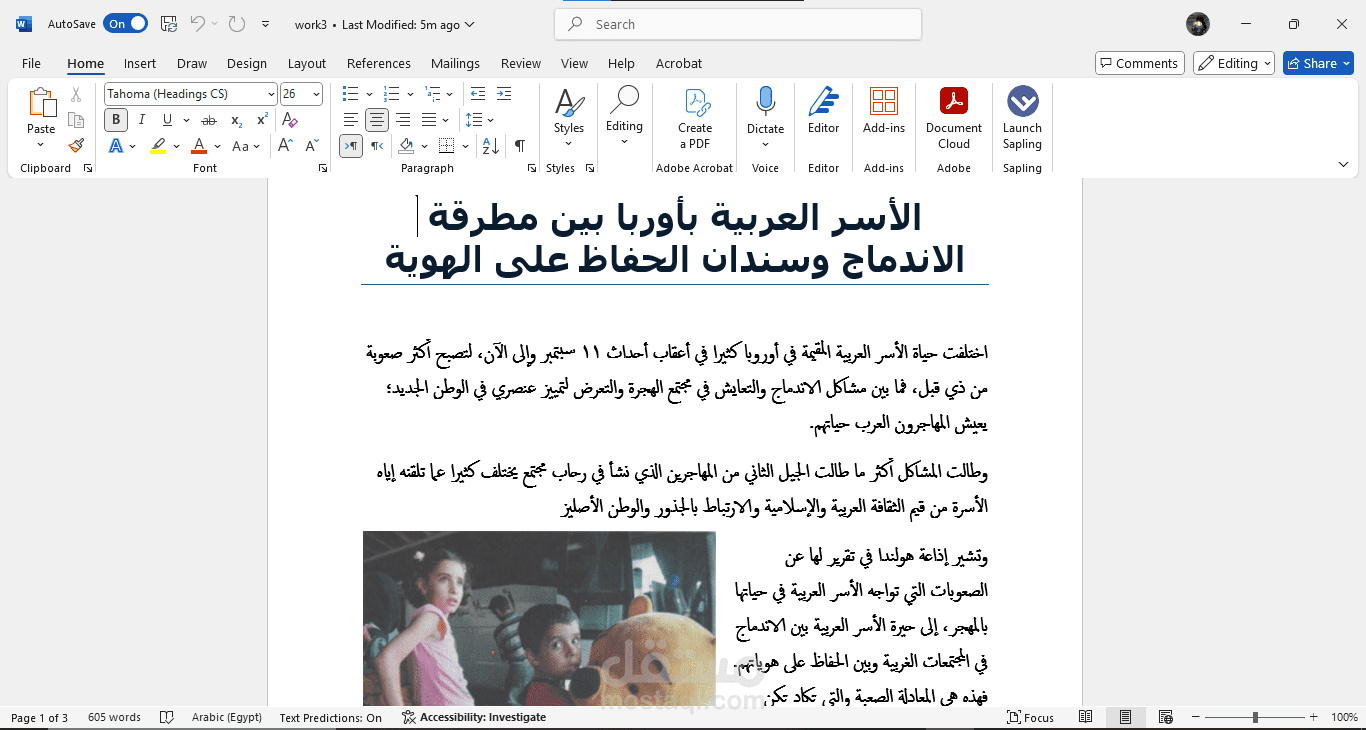The width and height of the screenshot is (1366, 730).
Task: Click the 605 words count
Action: (114, 717)
